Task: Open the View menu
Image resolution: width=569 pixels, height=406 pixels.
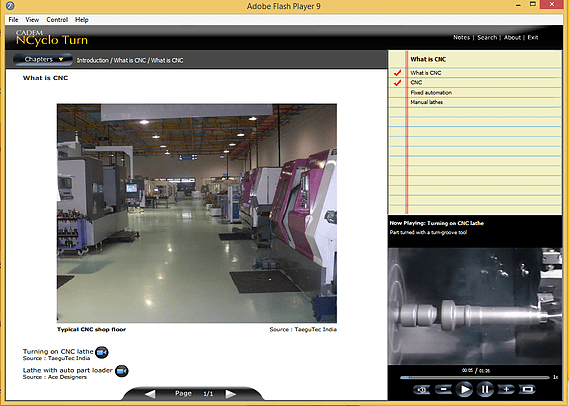Action: [x=32, y=20]
